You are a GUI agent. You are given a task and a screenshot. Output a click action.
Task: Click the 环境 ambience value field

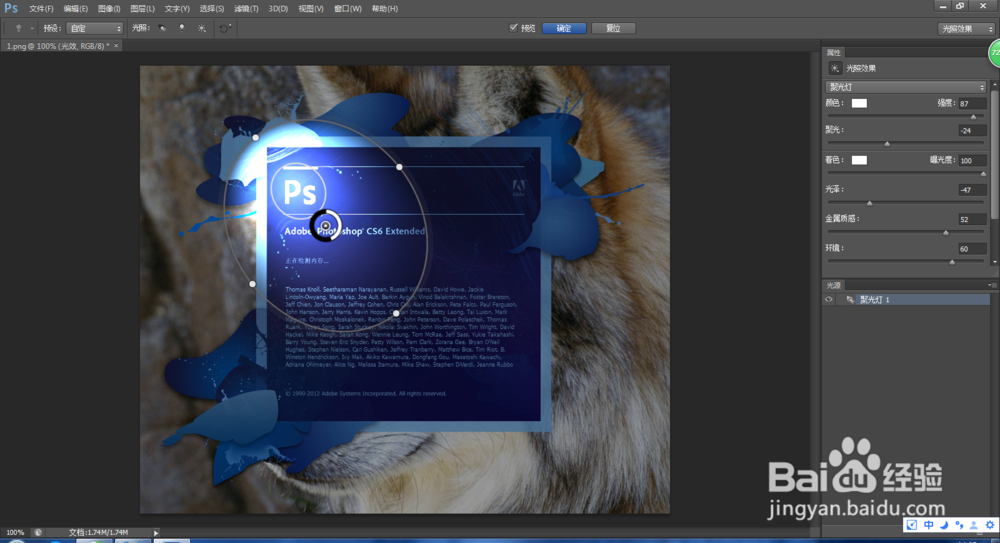(972, 248)
